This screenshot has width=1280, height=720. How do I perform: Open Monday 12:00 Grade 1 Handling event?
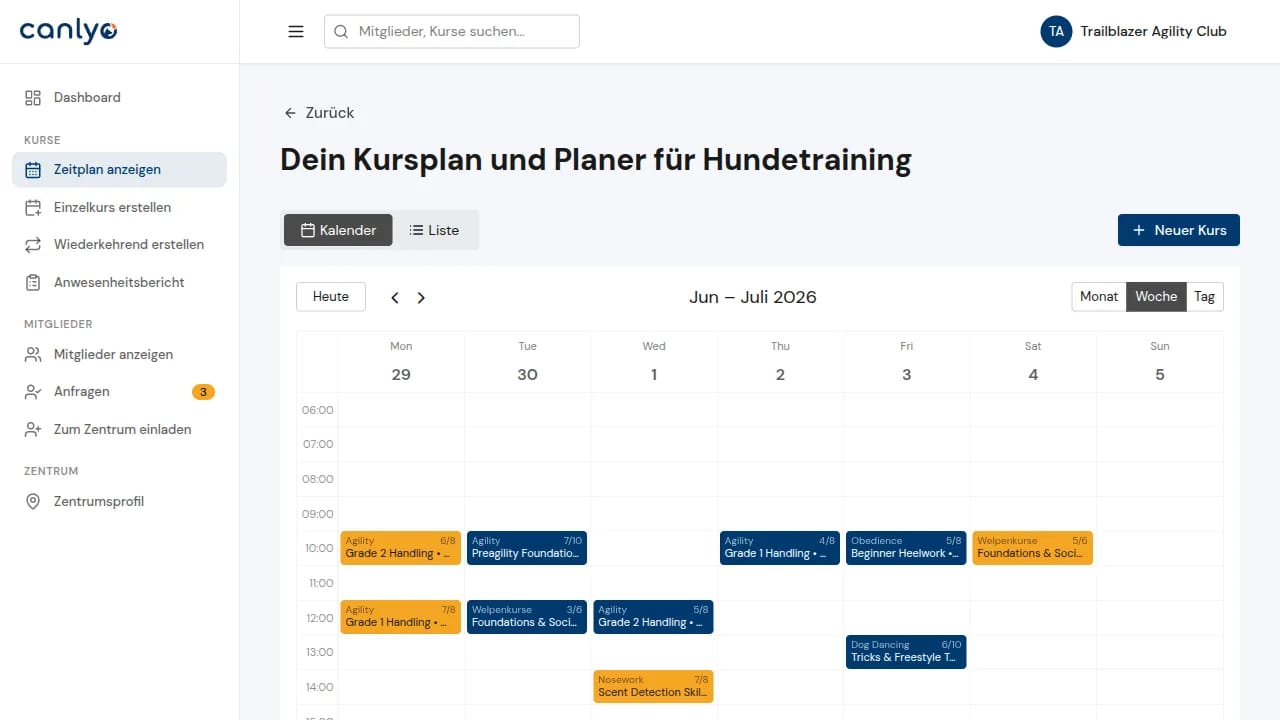[x=401, y=617]
